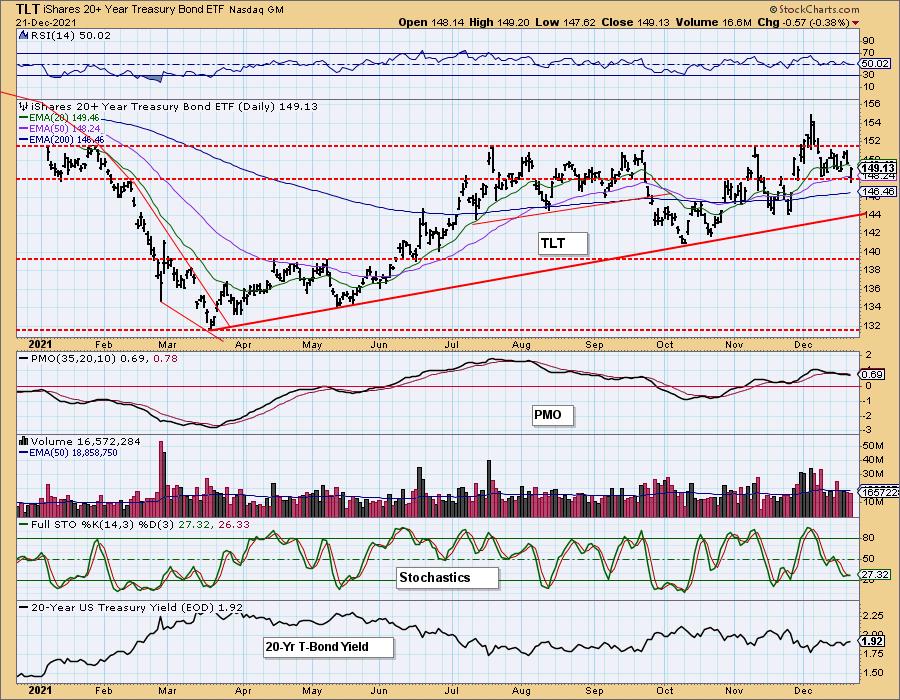Image resolution: width=900 pixels, height=700 pixels.
Task: Click the 156 price level on the right axis
Action: [x=871, y=104]
